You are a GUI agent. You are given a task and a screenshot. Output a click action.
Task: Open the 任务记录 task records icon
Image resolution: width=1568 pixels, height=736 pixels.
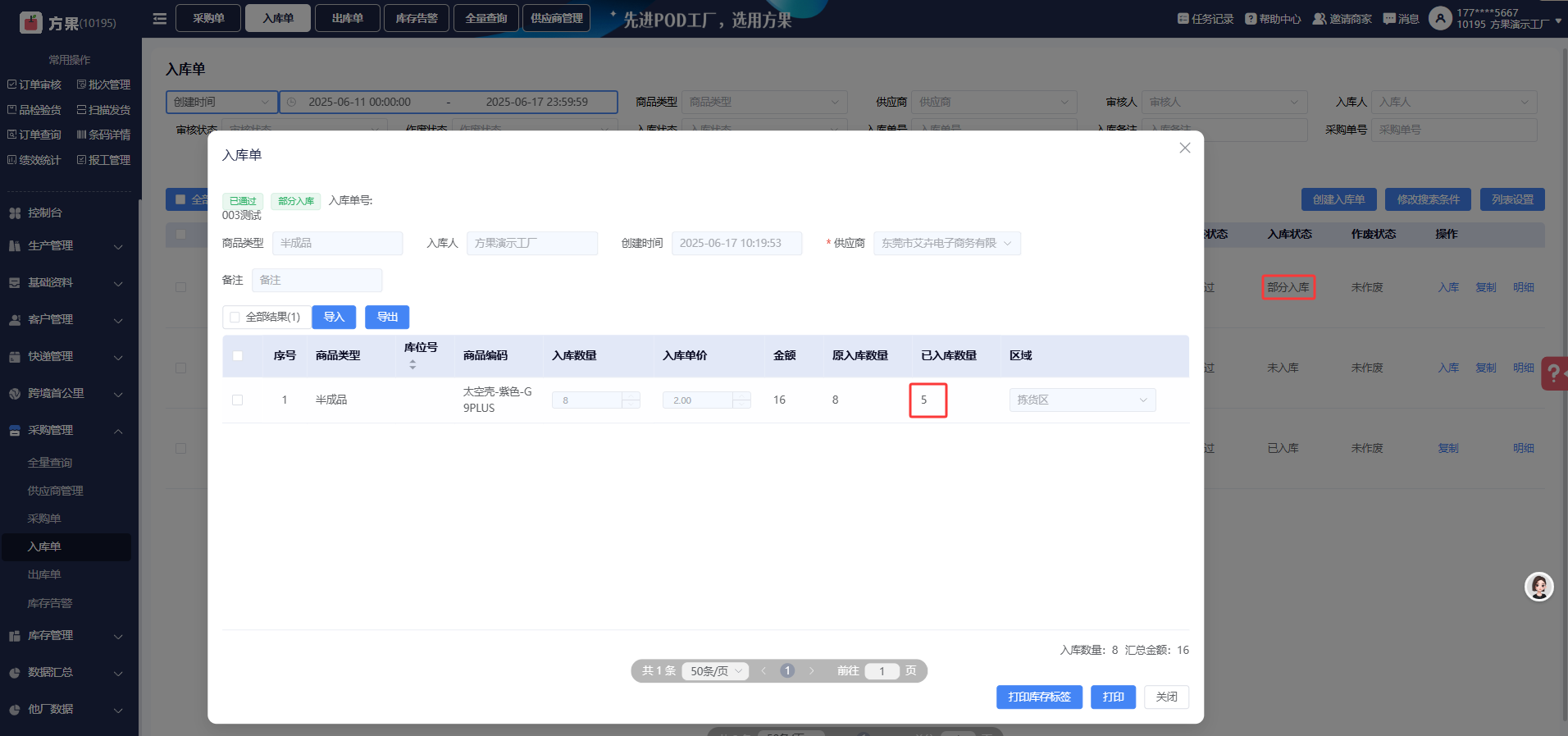(1183, 19)
